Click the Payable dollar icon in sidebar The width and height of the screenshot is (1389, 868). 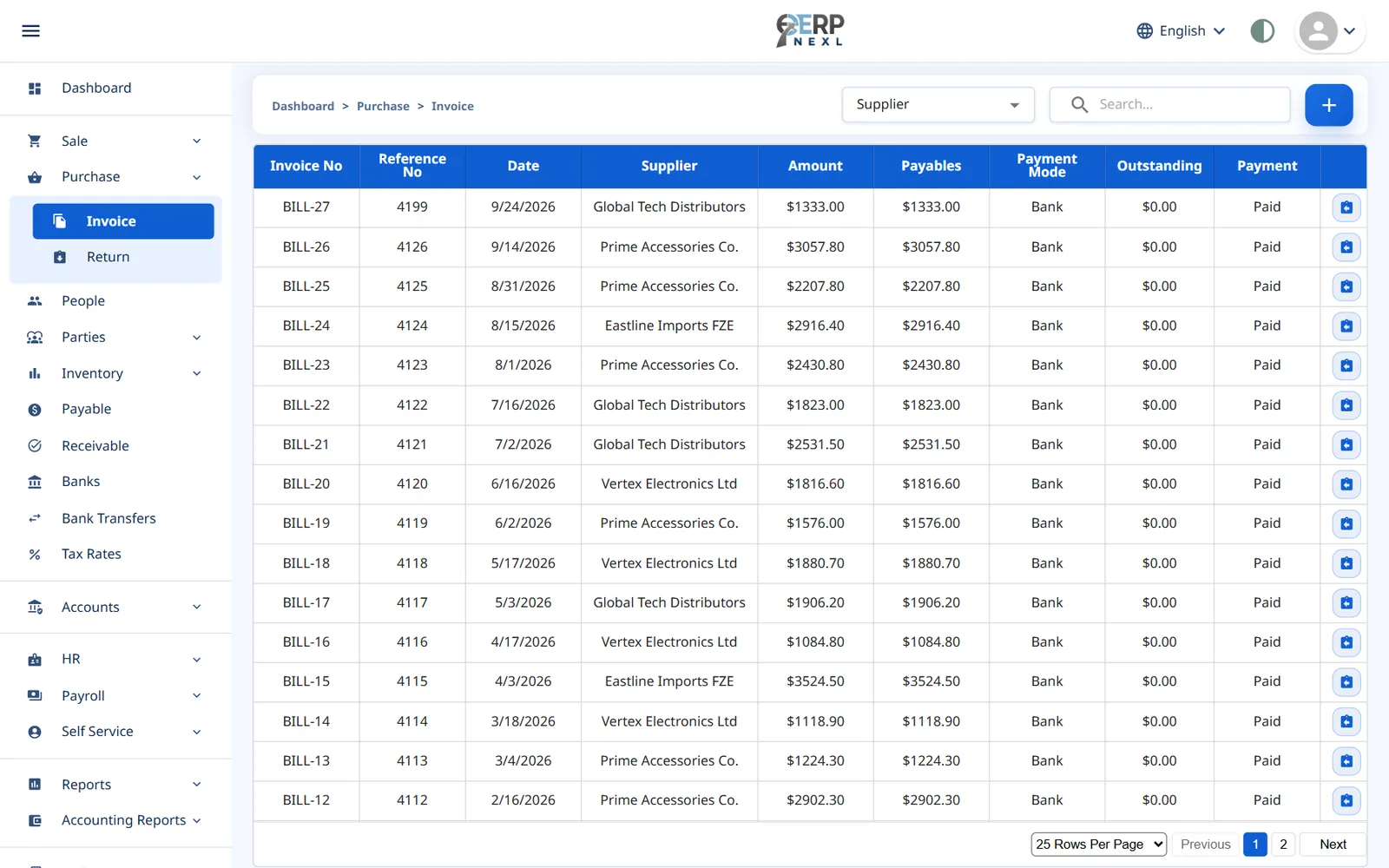coord(35,410)
